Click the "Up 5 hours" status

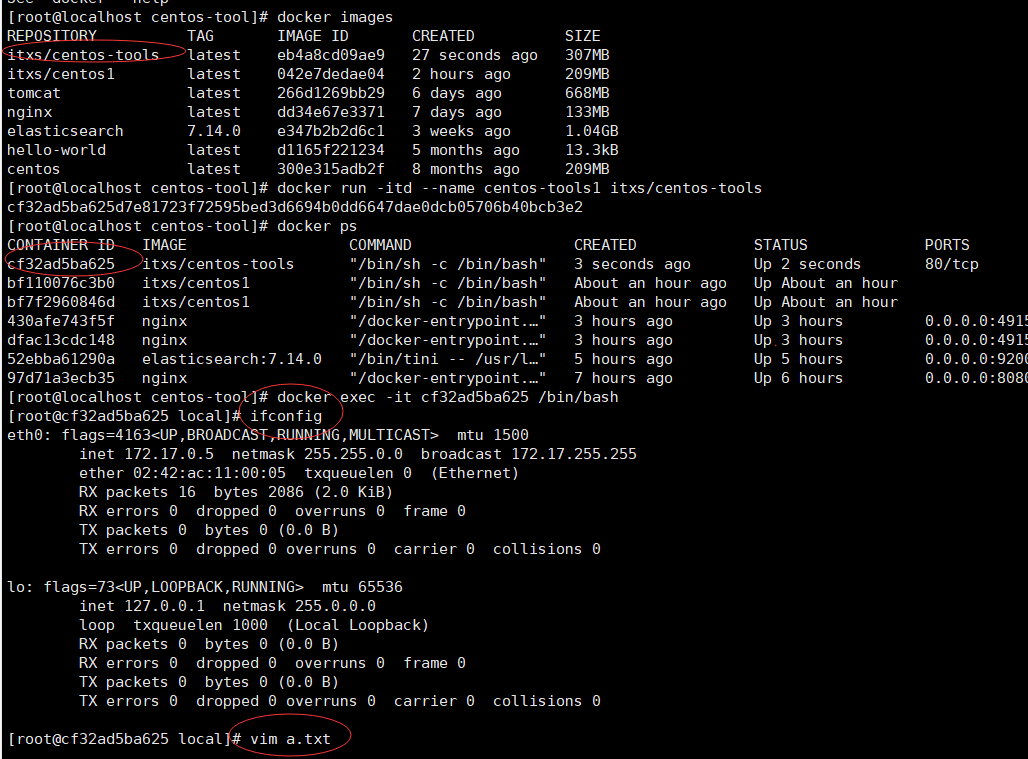[x=798, y=359]
